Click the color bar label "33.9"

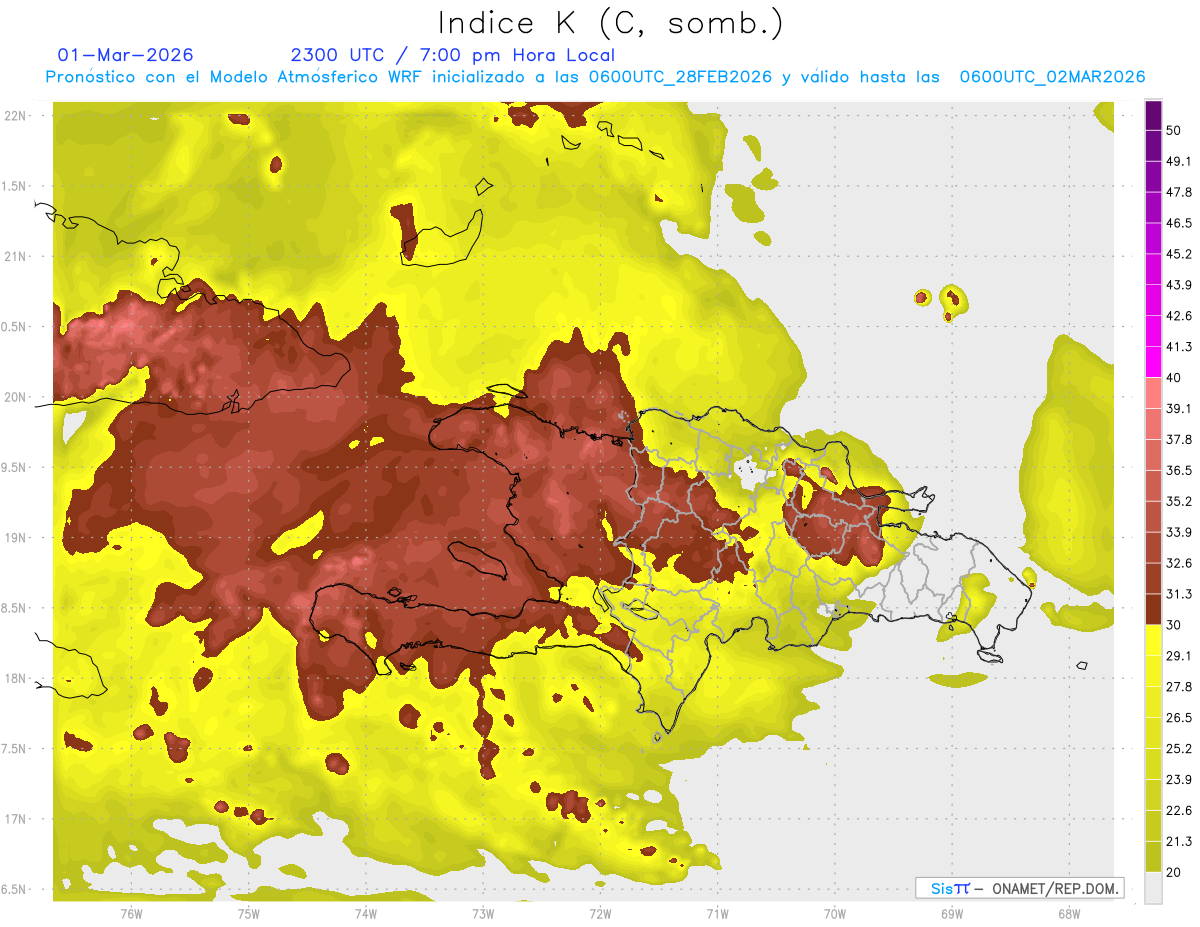coord(1179,532)
